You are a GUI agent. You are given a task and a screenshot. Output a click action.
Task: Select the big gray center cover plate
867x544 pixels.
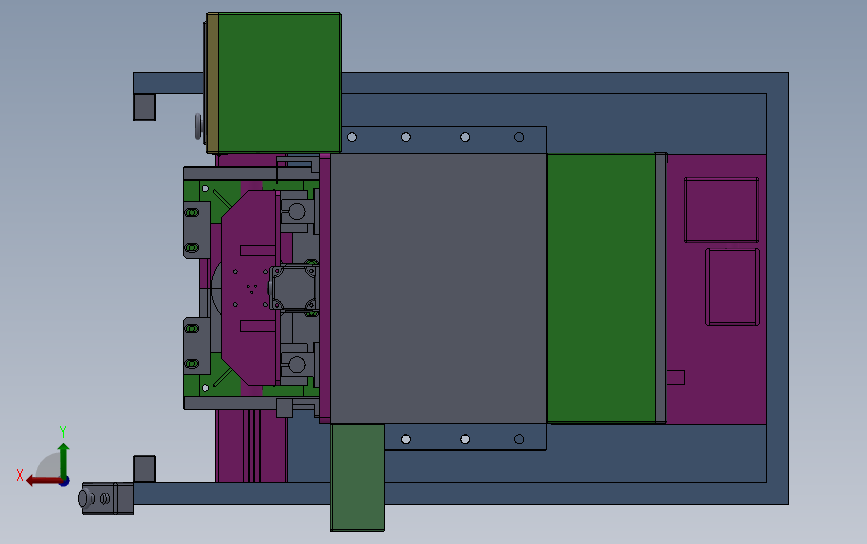click(x=438, y=289)
